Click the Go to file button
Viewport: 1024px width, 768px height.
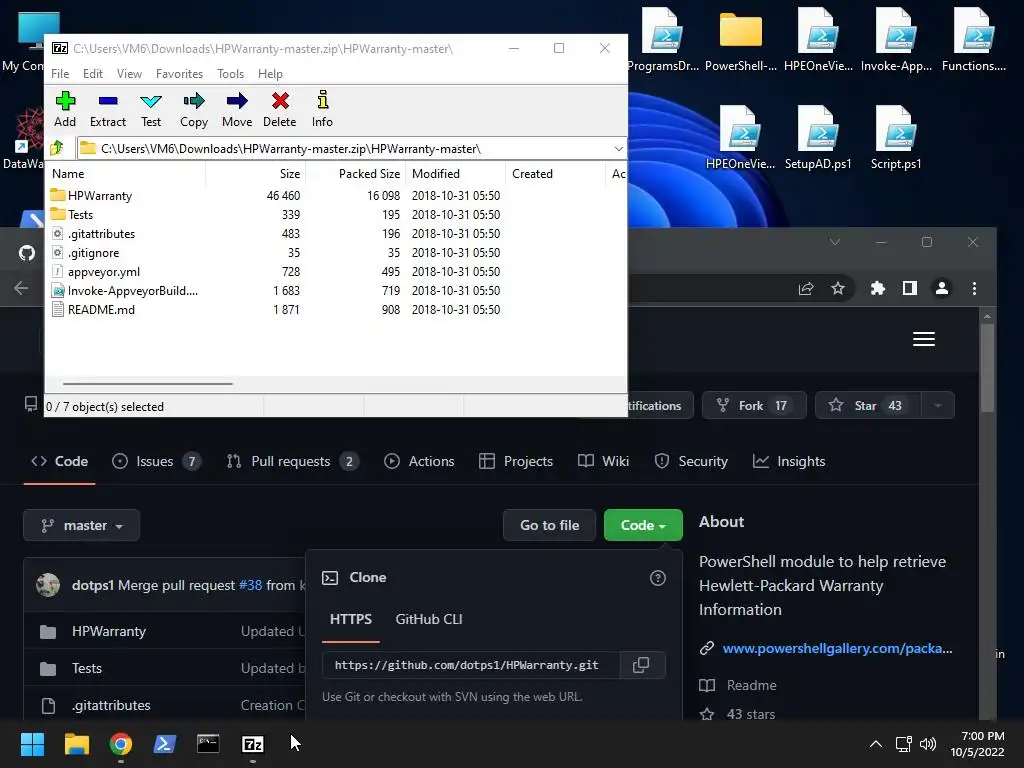[549, 525]
